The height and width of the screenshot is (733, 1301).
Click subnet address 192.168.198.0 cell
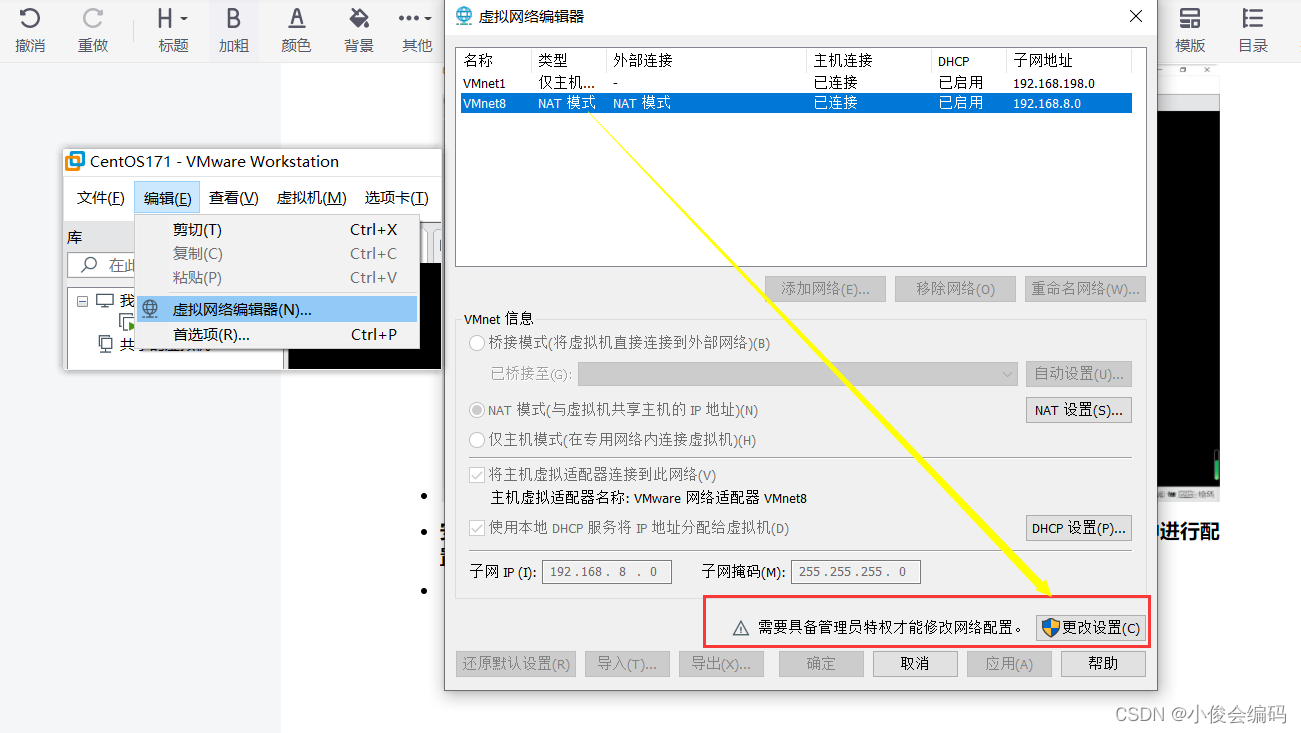coord(1054,84)
